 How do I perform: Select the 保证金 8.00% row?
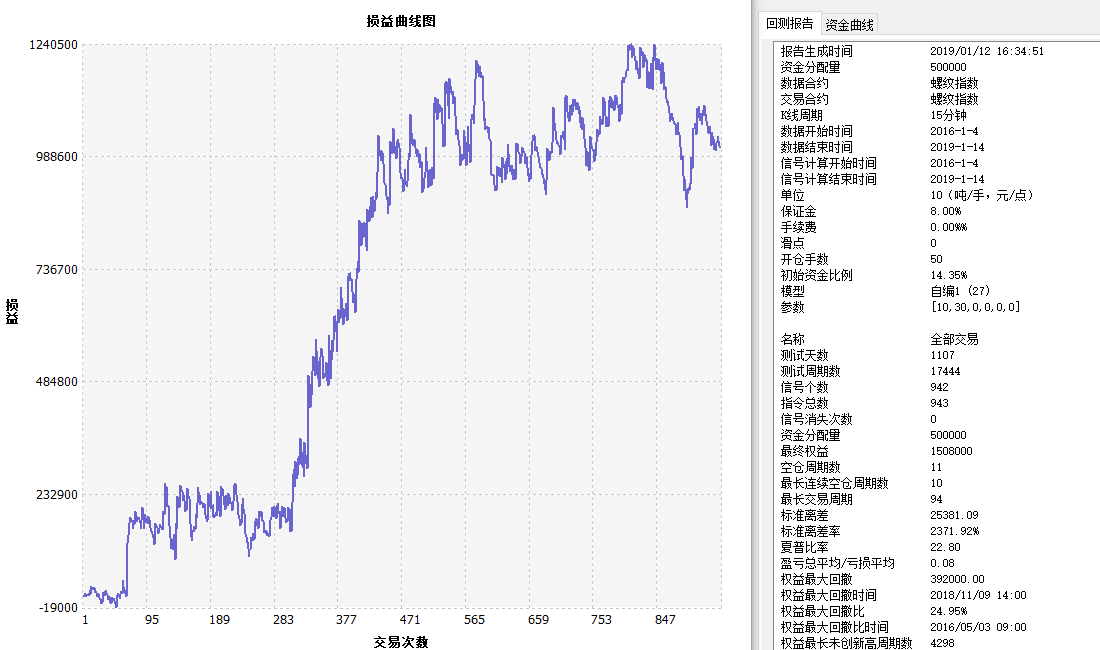pyautogui.click(x=798, y=211)
